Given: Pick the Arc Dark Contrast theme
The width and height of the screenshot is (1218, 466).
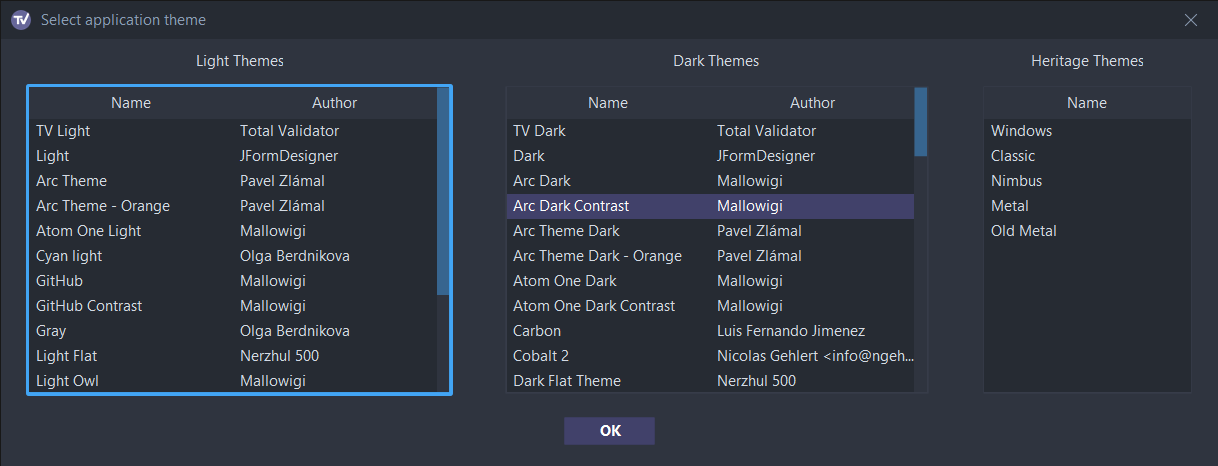Looking at the screenshot, I should coord(571,206).
